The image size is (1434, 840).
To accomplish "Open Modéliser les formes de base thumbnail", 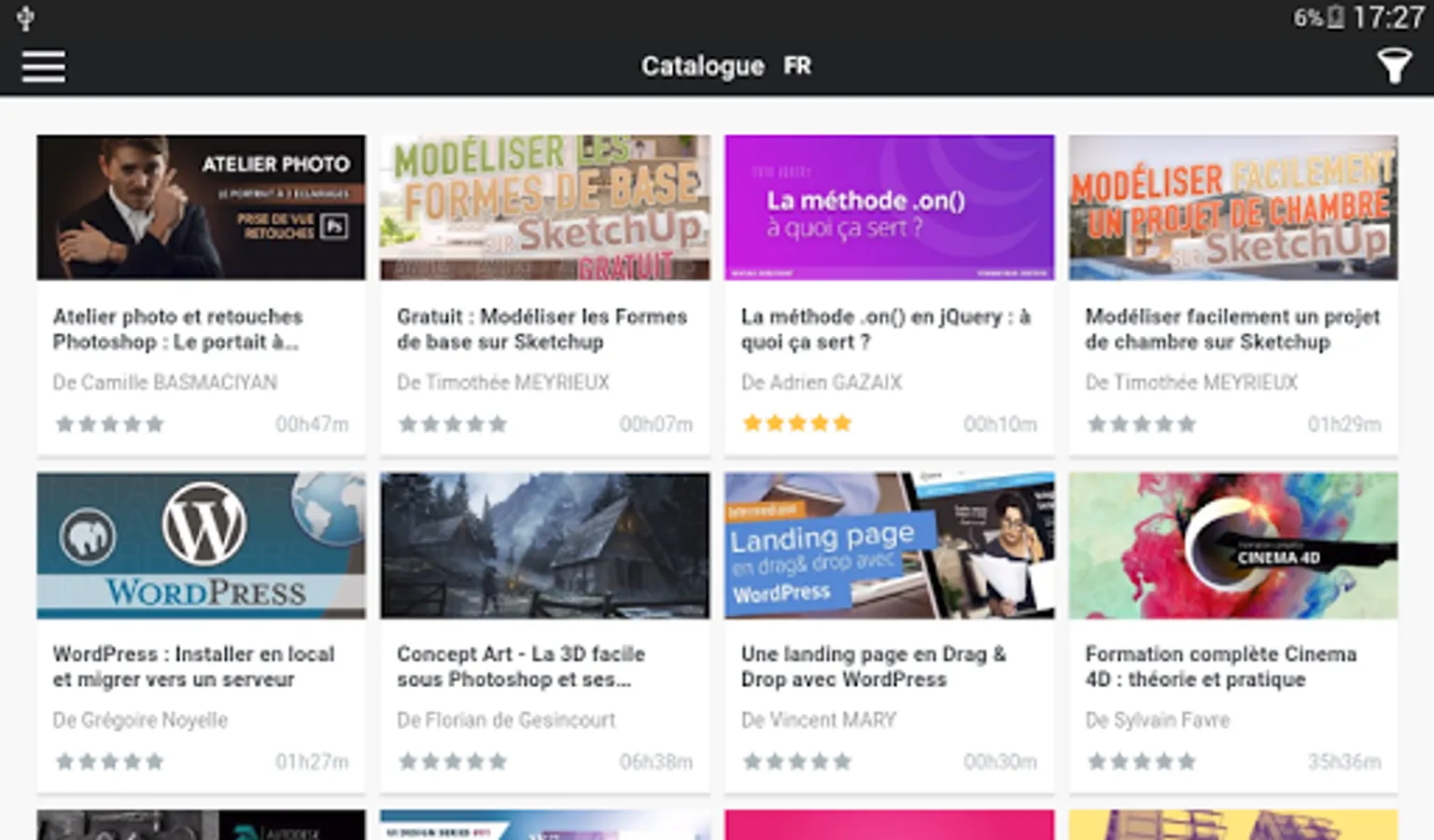I will coord(545,207).
